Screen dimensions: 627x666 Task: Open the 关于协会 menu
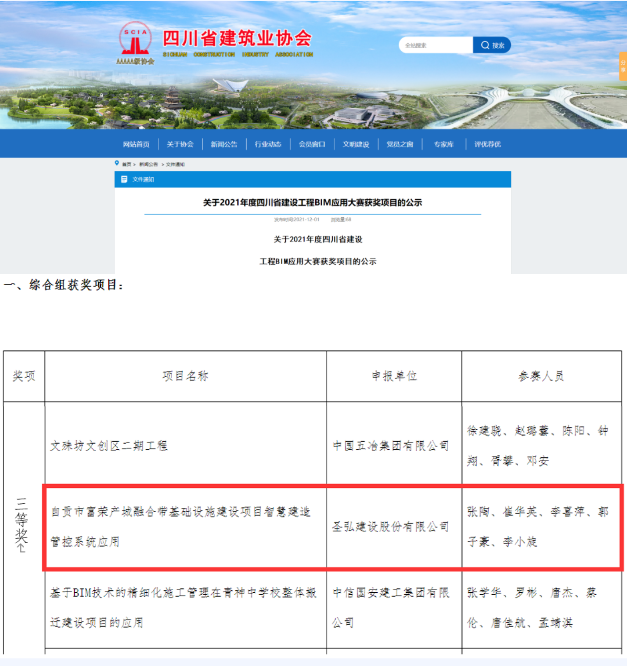(x=180, y=144)
